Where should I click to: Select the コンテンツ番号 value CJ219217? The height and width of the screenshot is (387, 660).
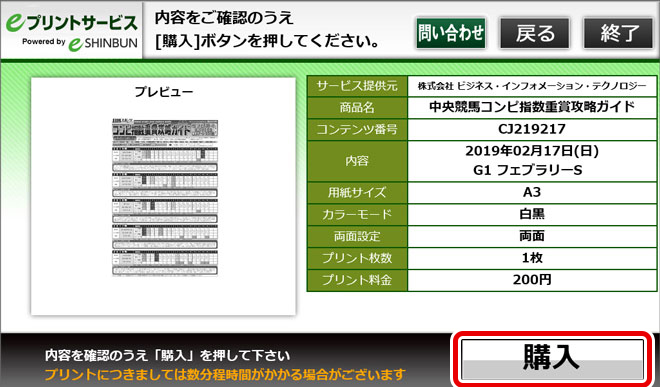[532, 129]
